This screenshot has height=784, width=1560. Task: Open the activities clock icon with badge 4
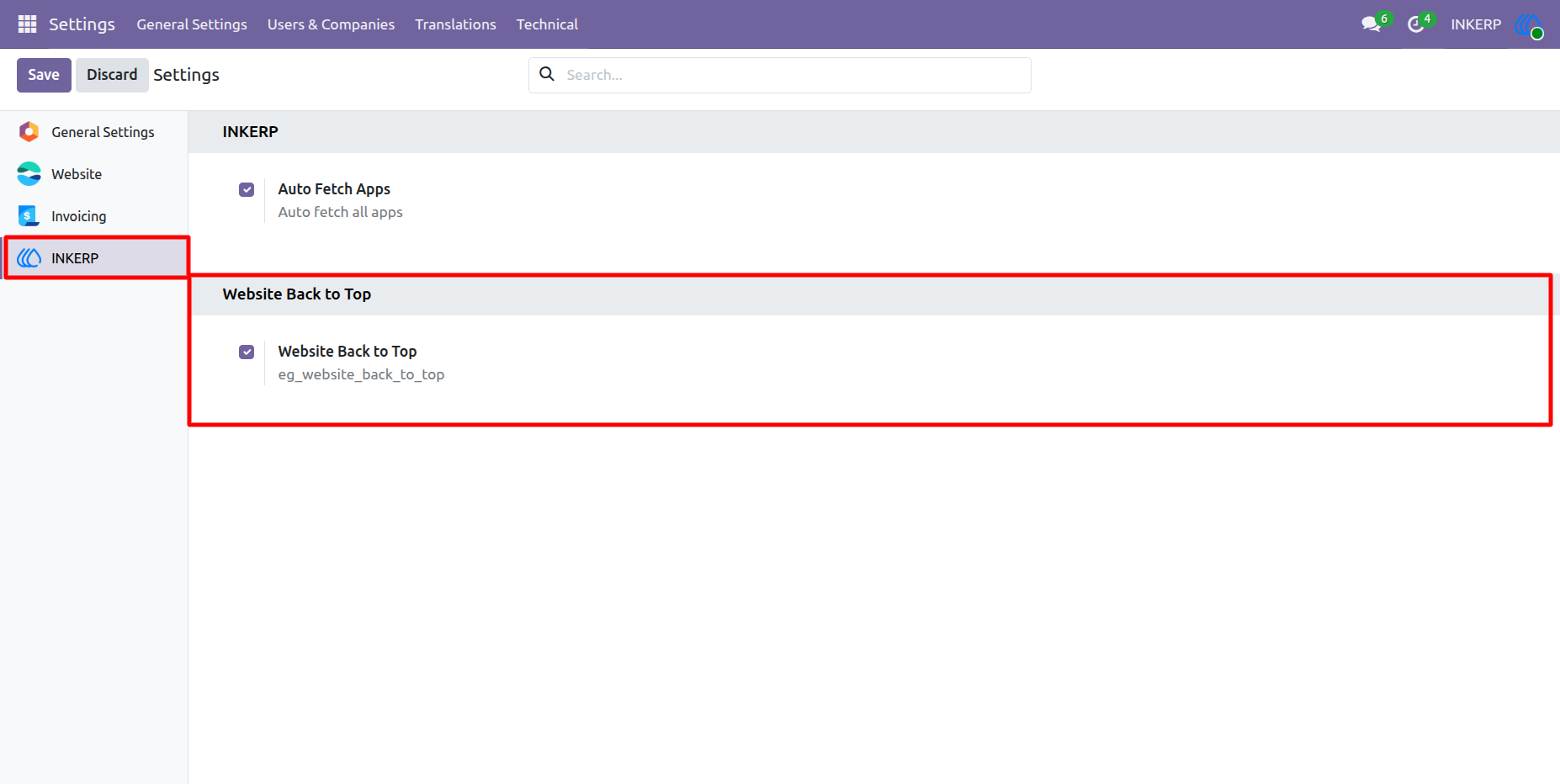click(1417, 24)
